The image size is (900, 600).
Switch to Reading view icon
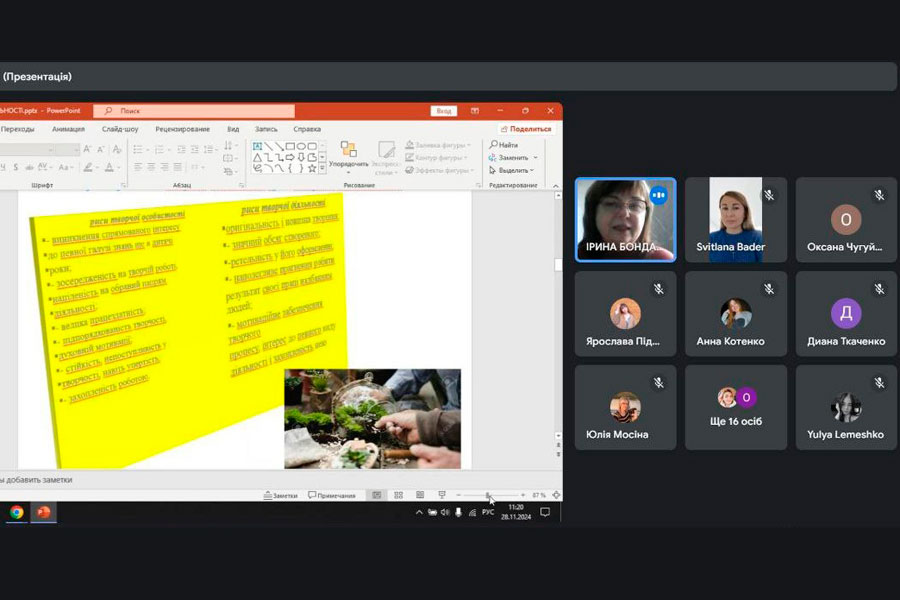pyautogui.click(x=420, y=495)
